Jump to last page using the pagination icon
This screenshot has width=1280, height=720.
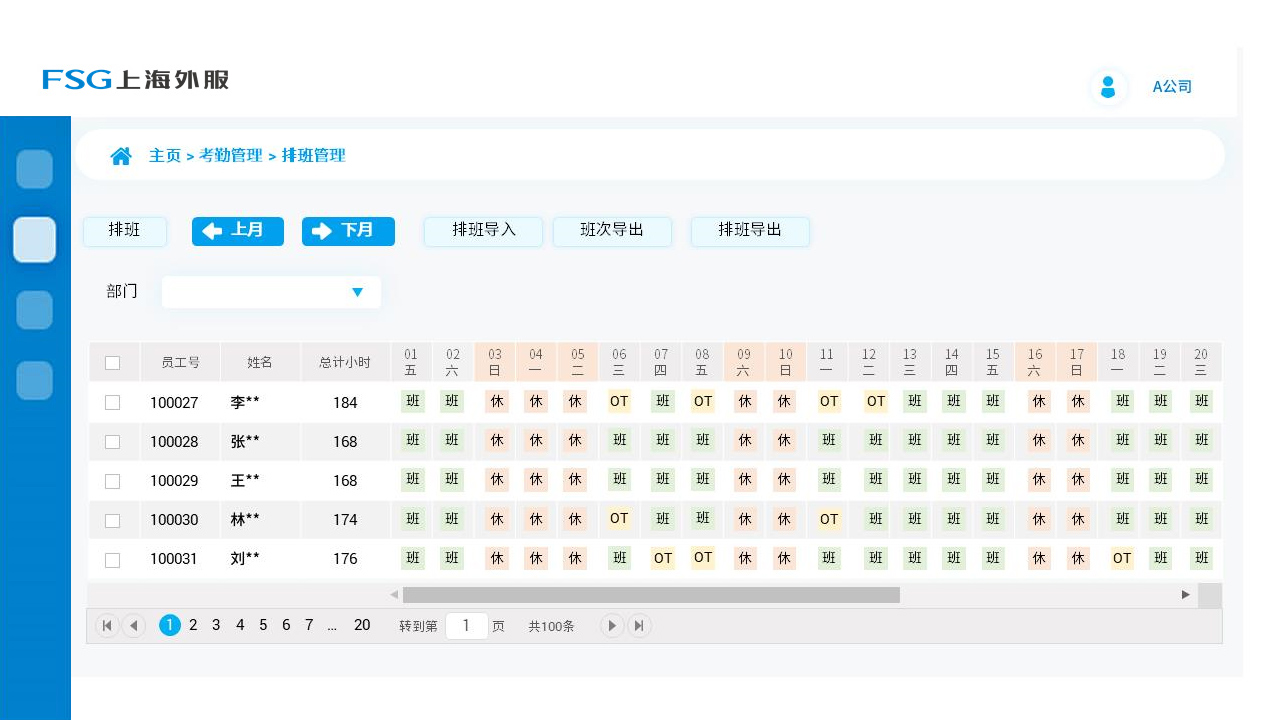pyautogui.click(x=639, y=625)
